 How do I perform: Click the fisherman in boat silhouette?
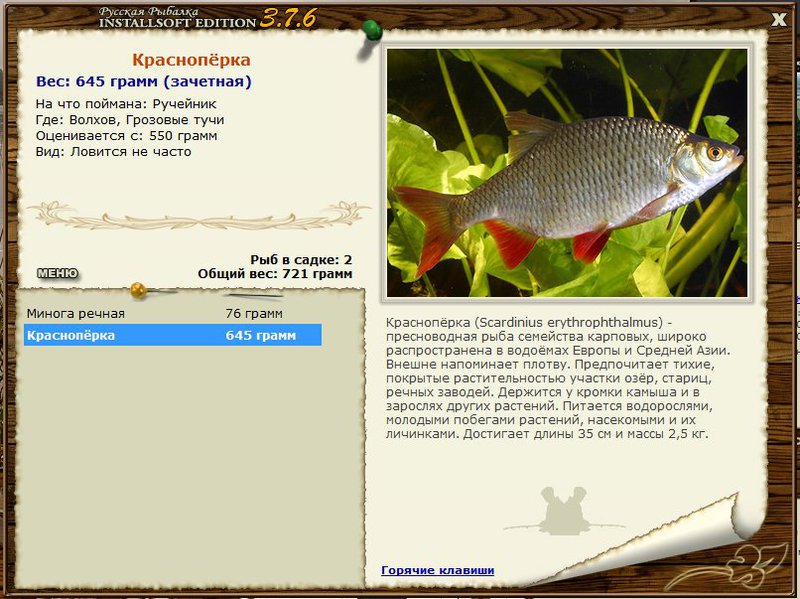[563, 511]
